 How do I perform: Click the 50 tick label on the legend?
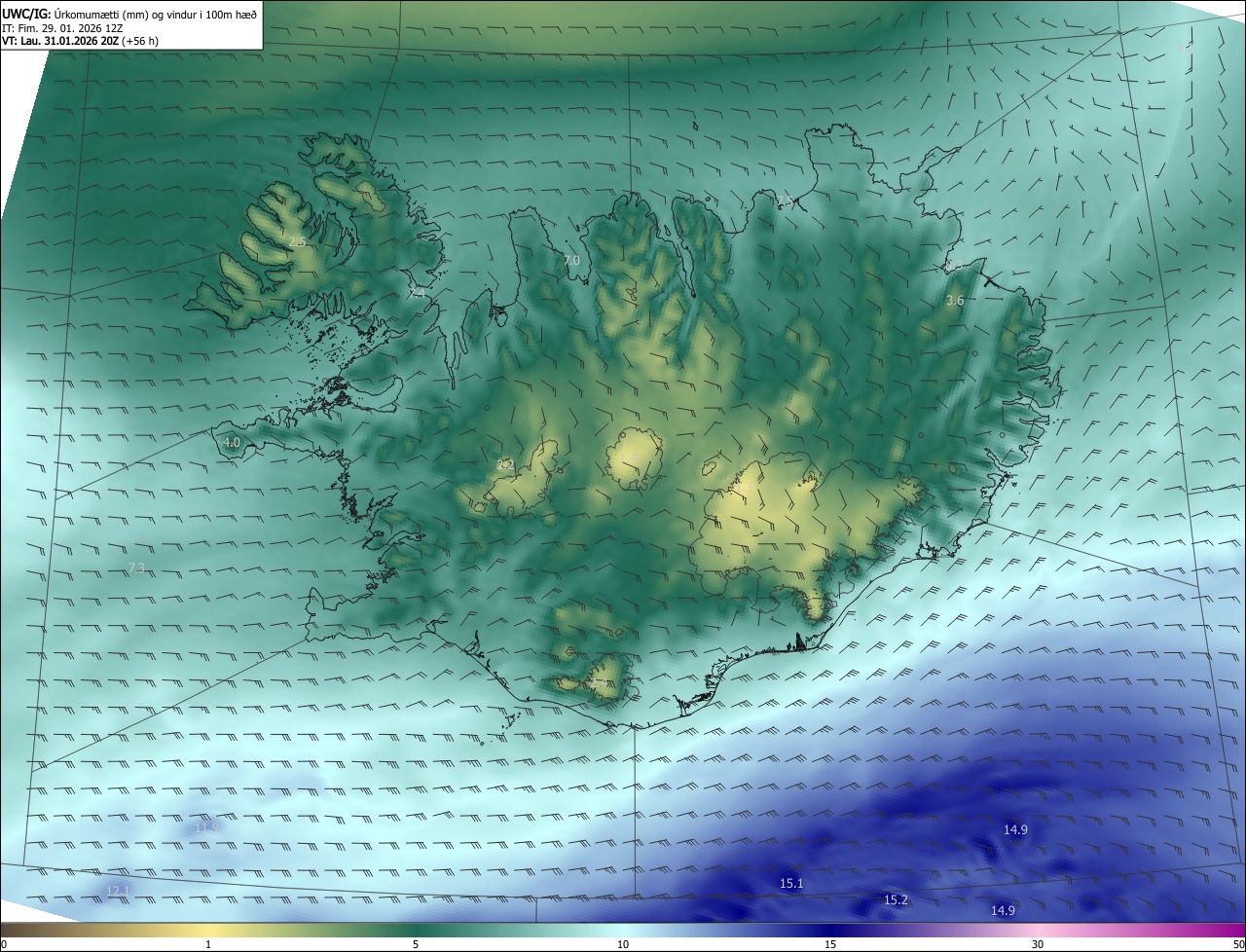pyautogui.click(x=1238, y=944)
